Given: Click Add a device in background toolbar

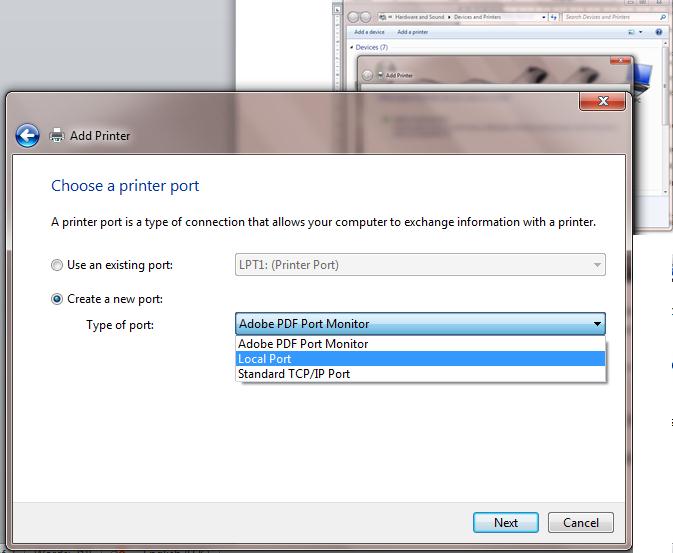Looking at the screenshot, I should coord(369,32).
